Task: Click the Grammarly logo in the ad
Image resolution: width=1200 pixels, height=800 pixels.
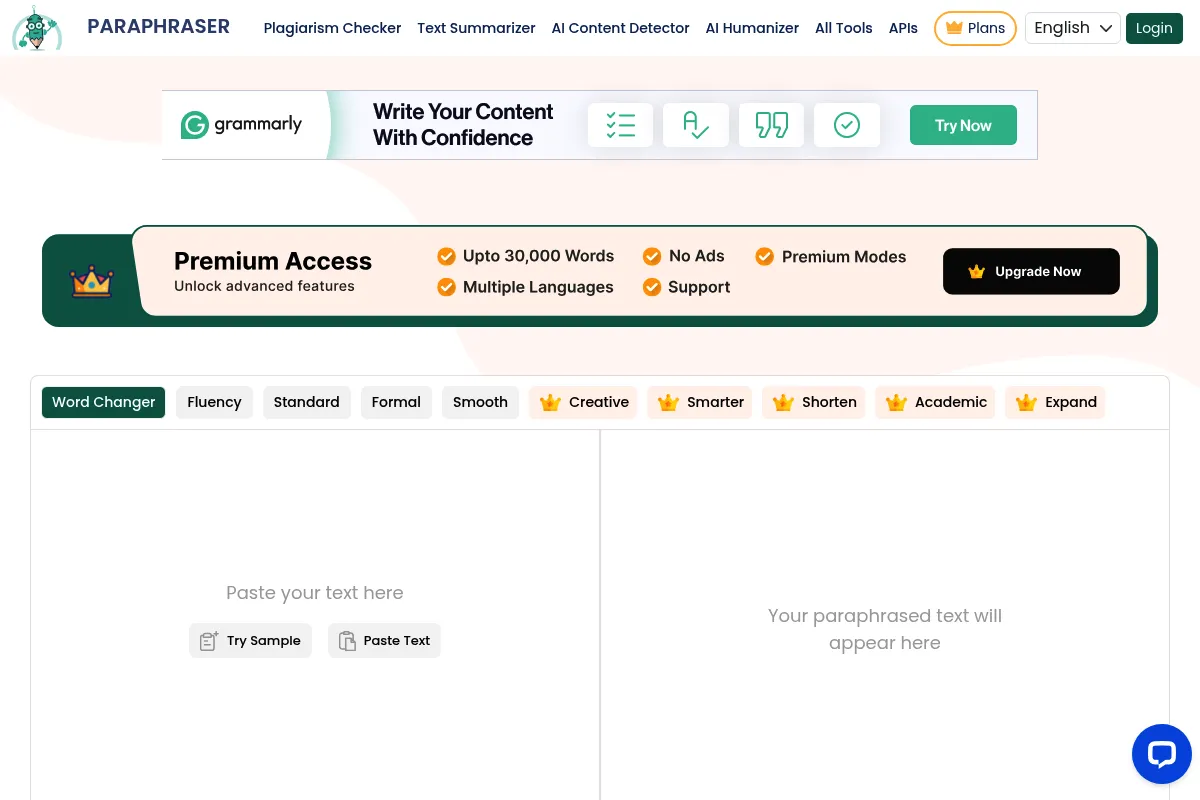Action: click(x=241, y=125)
